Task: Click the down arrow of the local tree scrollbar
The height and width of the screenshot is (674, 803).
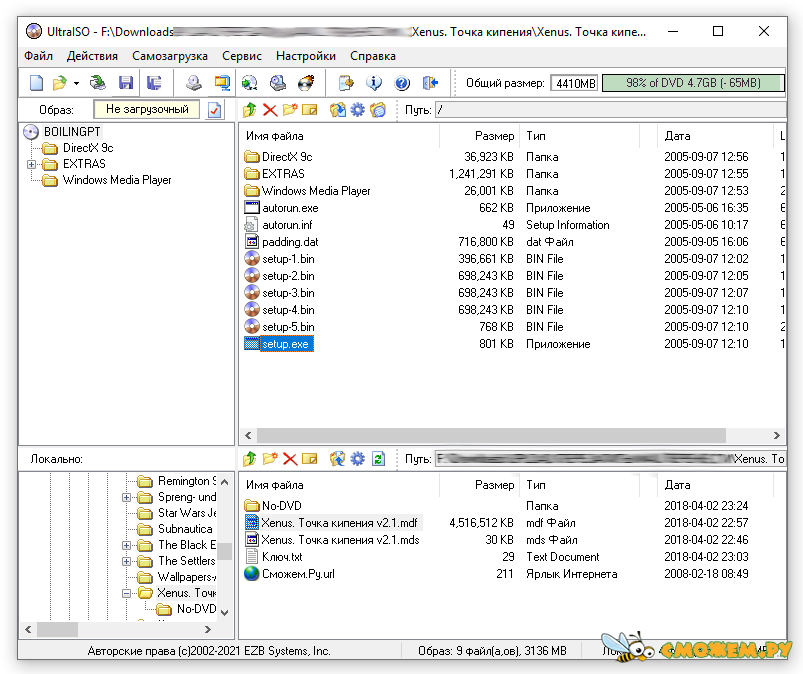Action: pos(224,612)
